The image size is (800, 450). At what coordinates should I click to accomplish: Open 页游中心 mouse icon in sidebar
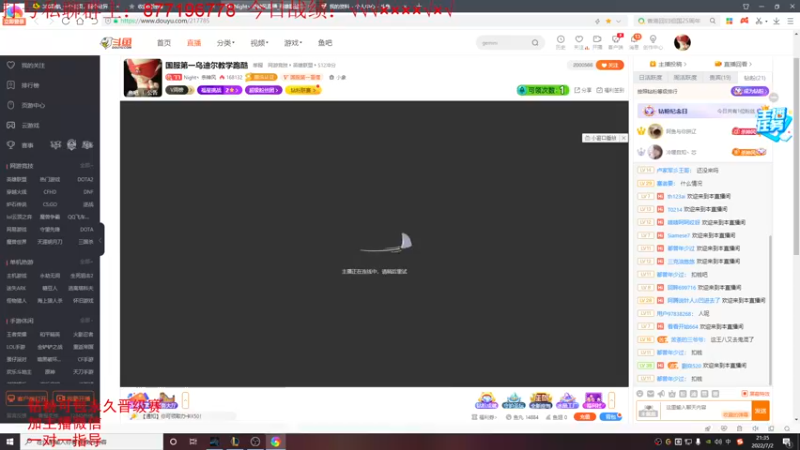11,105
